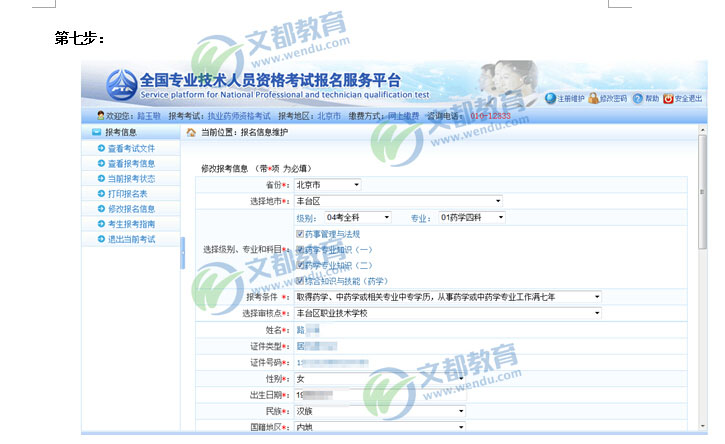Click the welcome user name after 欢迎您

tap(149, 116)
